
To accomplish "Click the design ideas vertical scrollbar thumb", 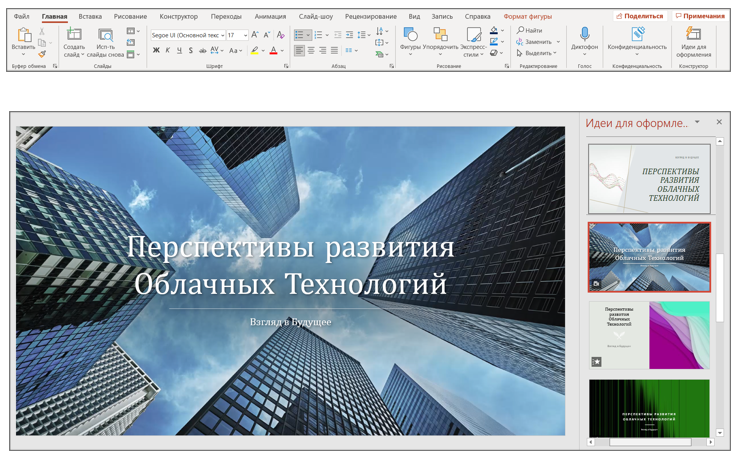I will point(720,288).
